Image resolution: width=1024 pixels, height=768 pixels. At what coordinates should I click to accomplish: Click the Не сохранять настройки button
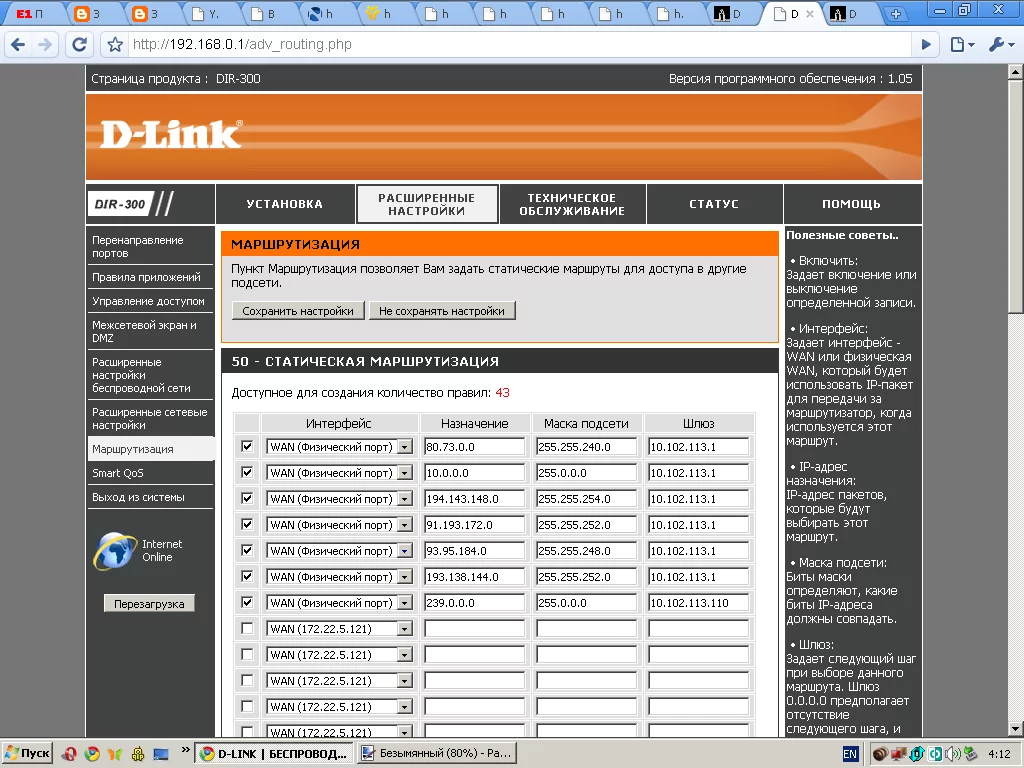pyautogui.click(x=442, y=311)
